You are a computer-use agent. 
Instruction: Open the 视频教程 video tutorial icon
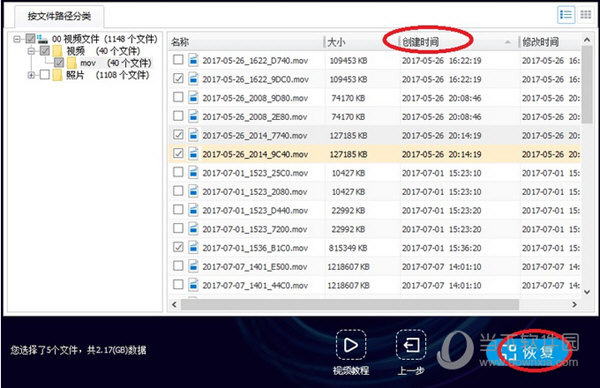(x=351, y=345)
